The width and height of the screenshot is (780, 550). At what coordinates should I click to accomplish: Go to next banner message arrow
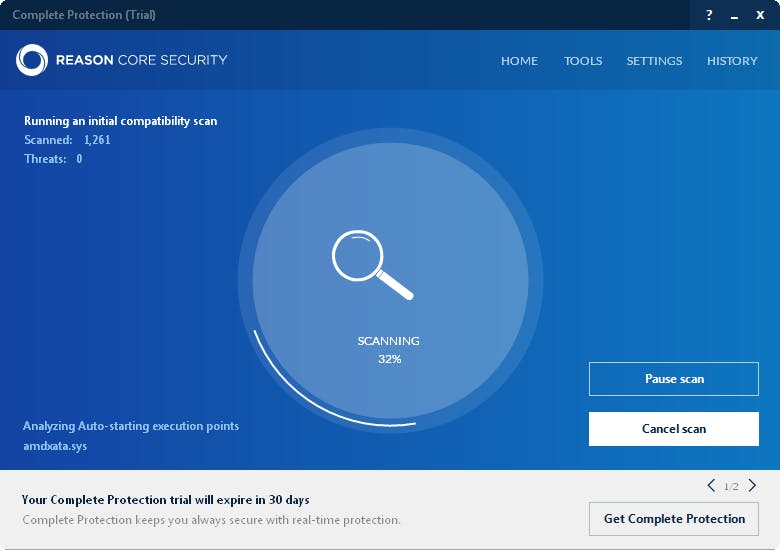point(752,485)
